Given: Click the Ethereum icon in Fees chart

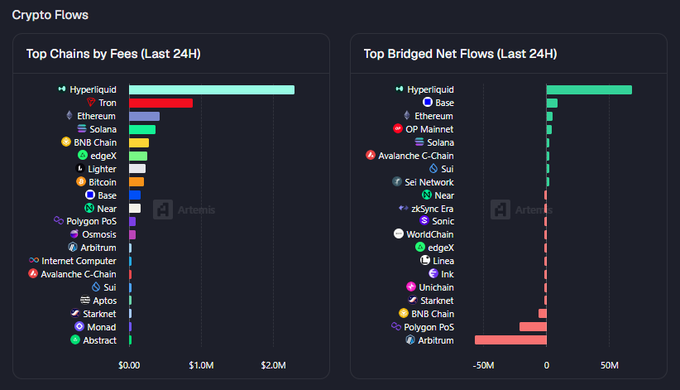Looking at the screenshot, I should 69,115.
